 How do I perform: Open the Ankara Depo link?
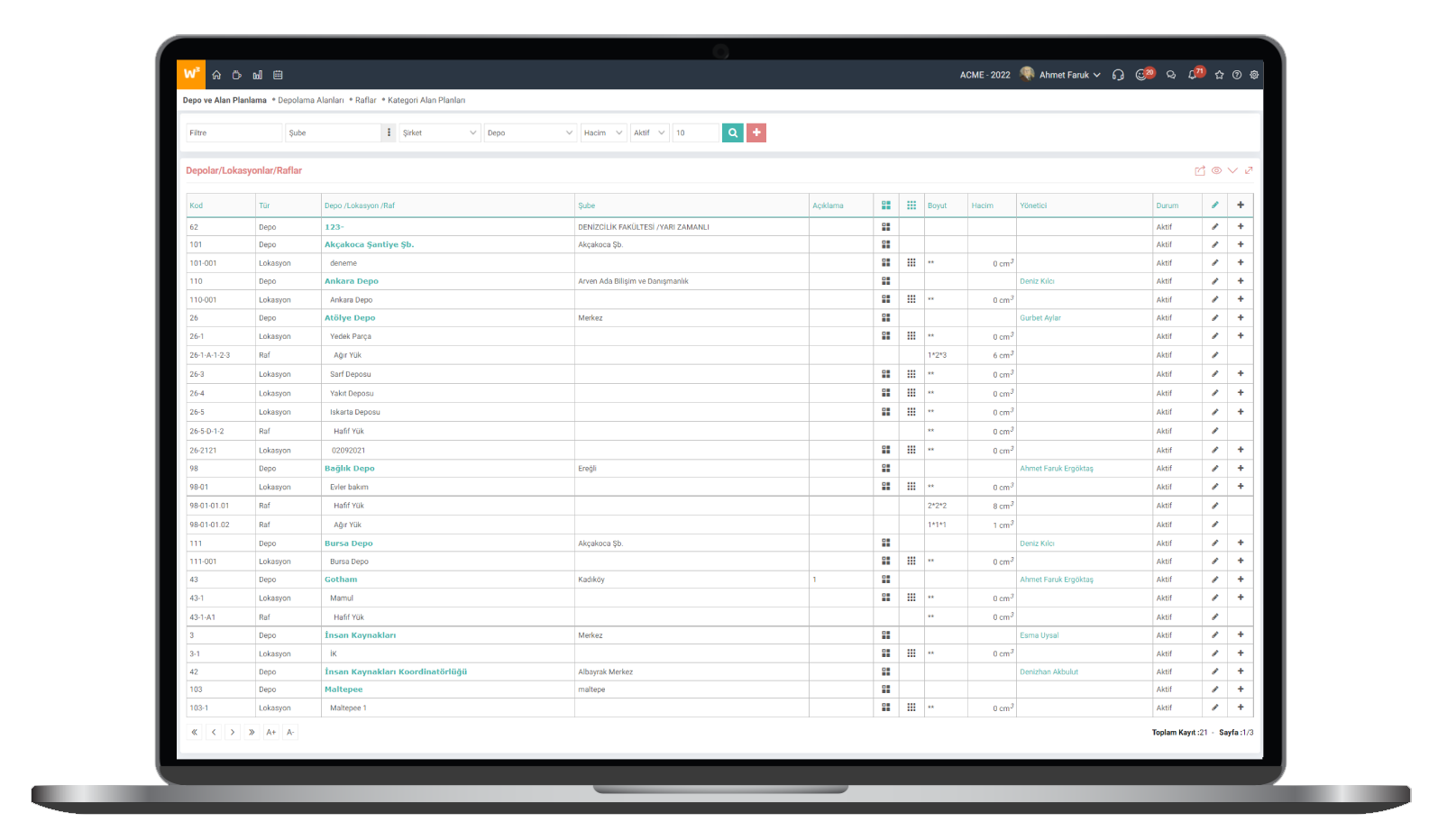[352, 281]
